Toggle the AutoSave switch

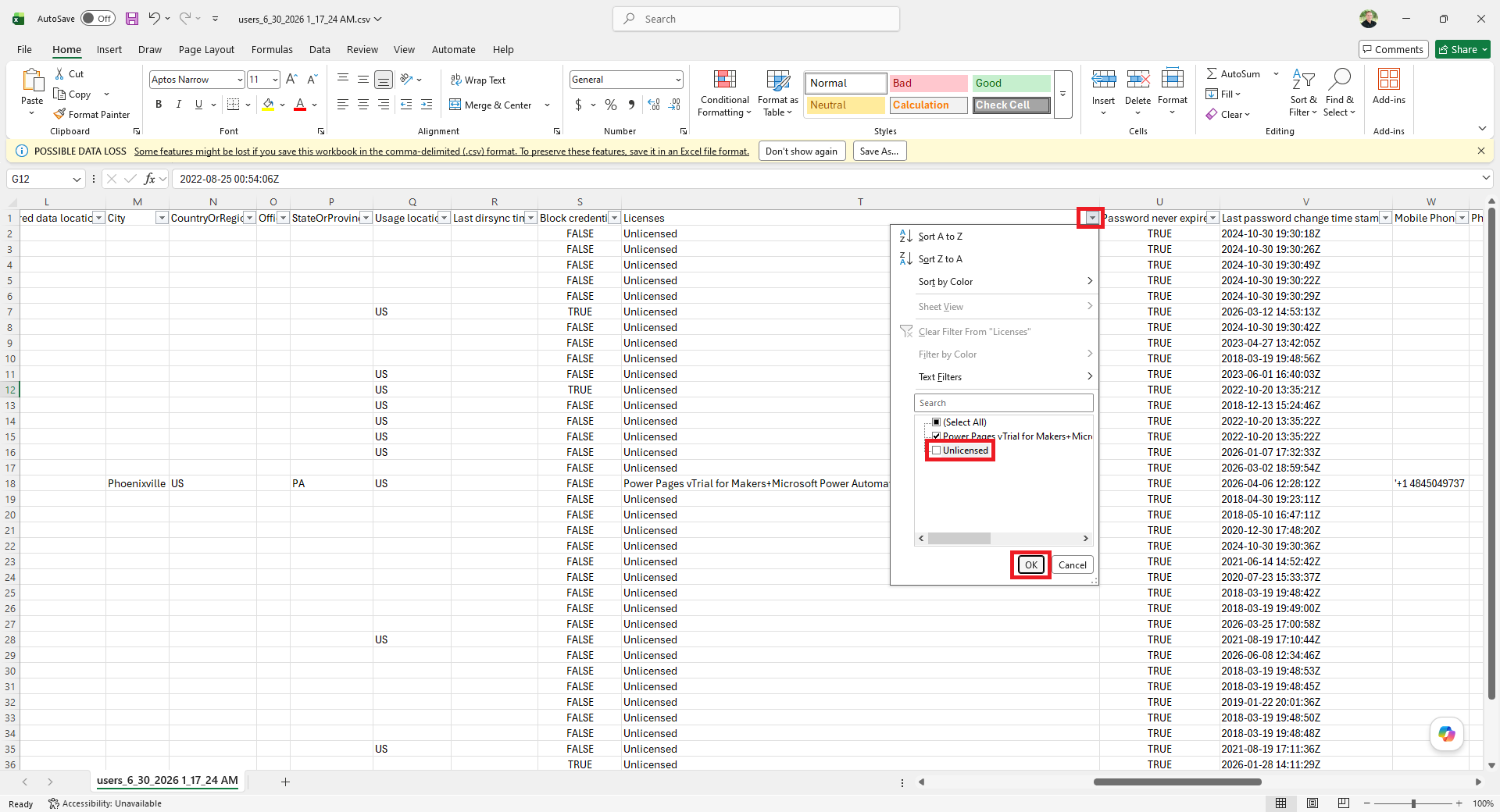[98, 19]
